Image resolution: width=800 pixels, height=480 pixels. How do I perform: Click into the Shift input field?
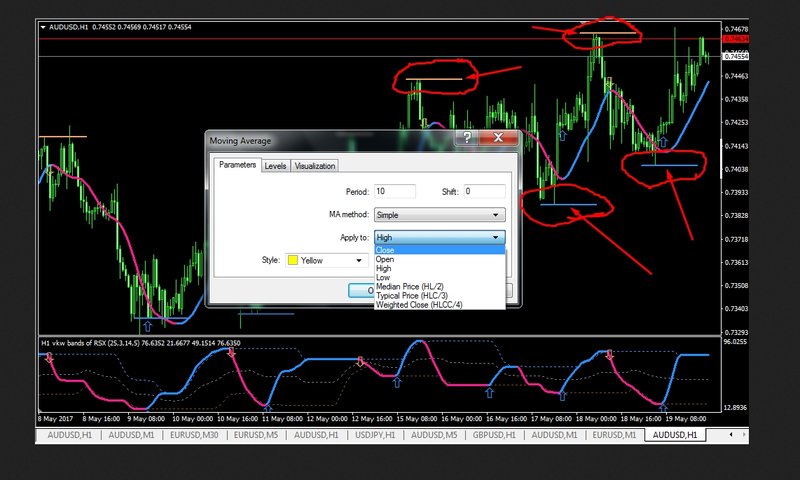[484, 191]
